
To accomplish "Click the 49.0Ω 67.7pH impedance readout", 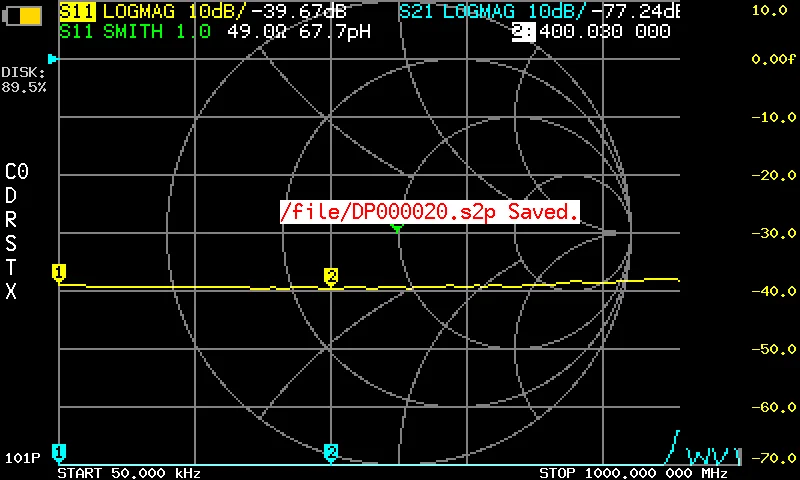I will 299,32.
